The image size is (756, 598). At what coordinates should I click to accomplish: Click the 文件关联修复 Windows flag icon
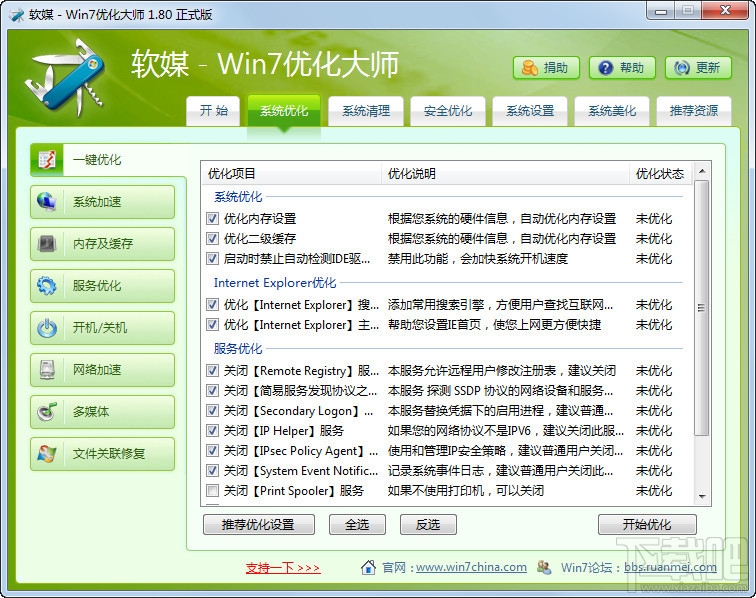click(47, 454)
